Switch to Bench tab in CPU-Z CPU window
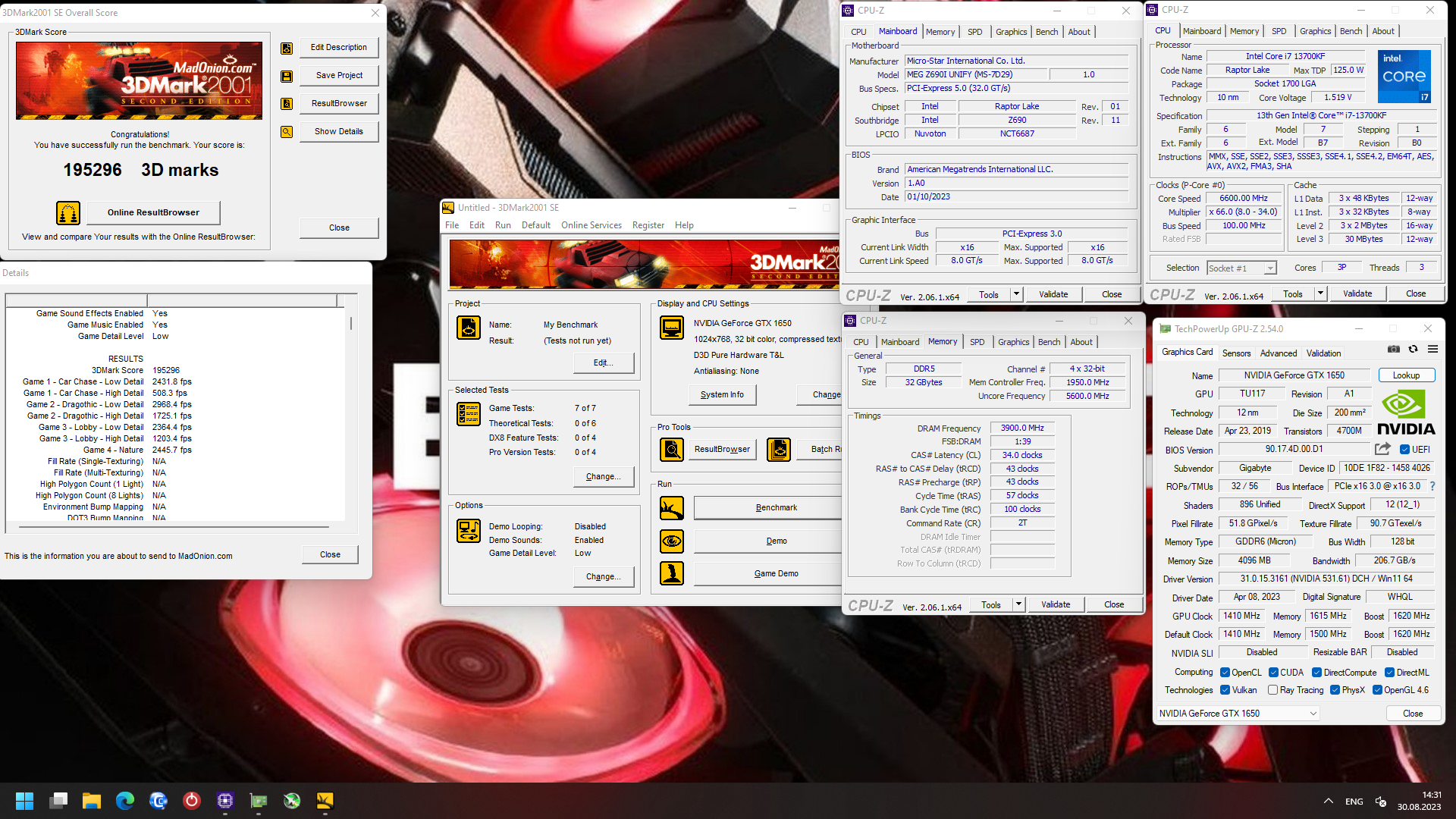This screenshot has width=1456, height=819. [1351, 31]
